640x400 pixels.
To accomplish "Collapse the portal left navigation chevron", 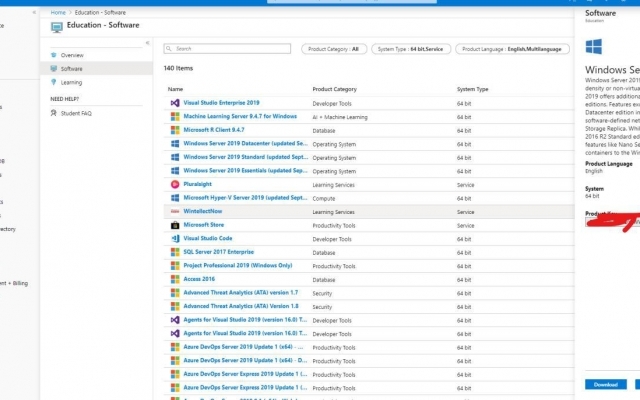I will [x=34, y=12].
